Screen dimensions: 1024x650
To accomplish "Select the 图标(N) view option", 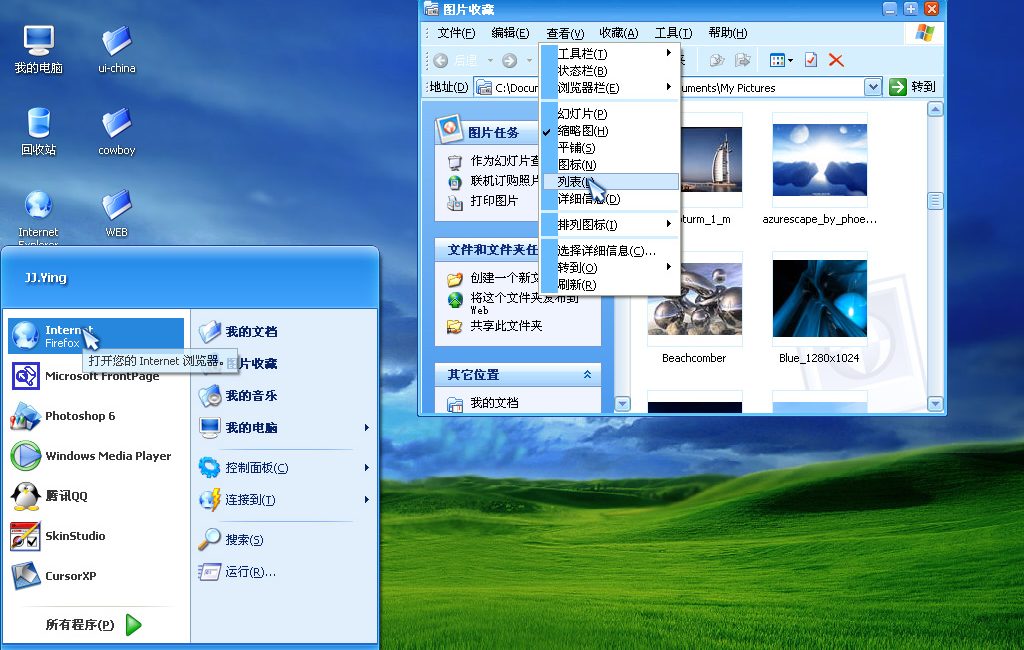I will pos(610,165).
